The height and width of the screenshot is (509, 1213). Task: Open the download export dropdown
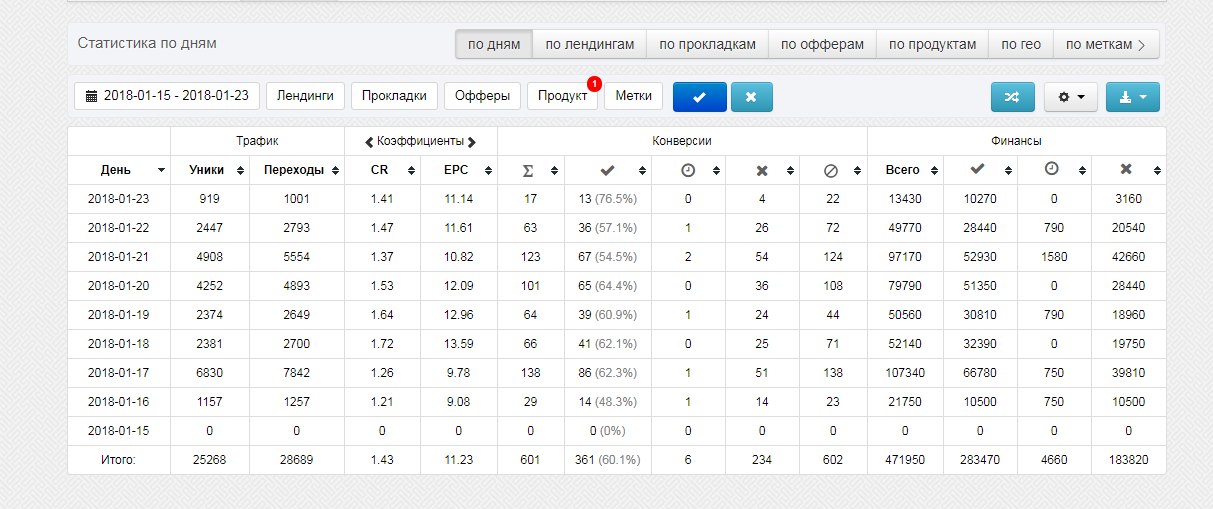(x=1133, y=97)
